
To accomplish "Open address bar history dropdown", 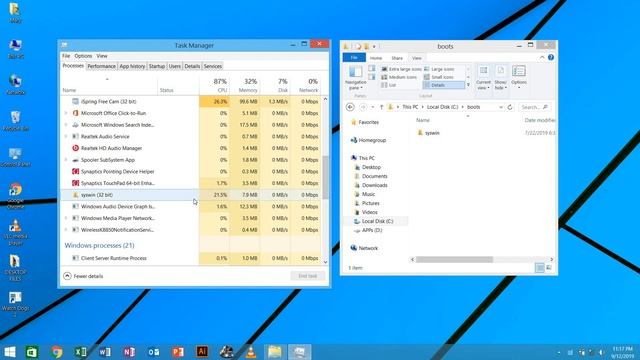I will pyautogui.click(x=501, y=107).
